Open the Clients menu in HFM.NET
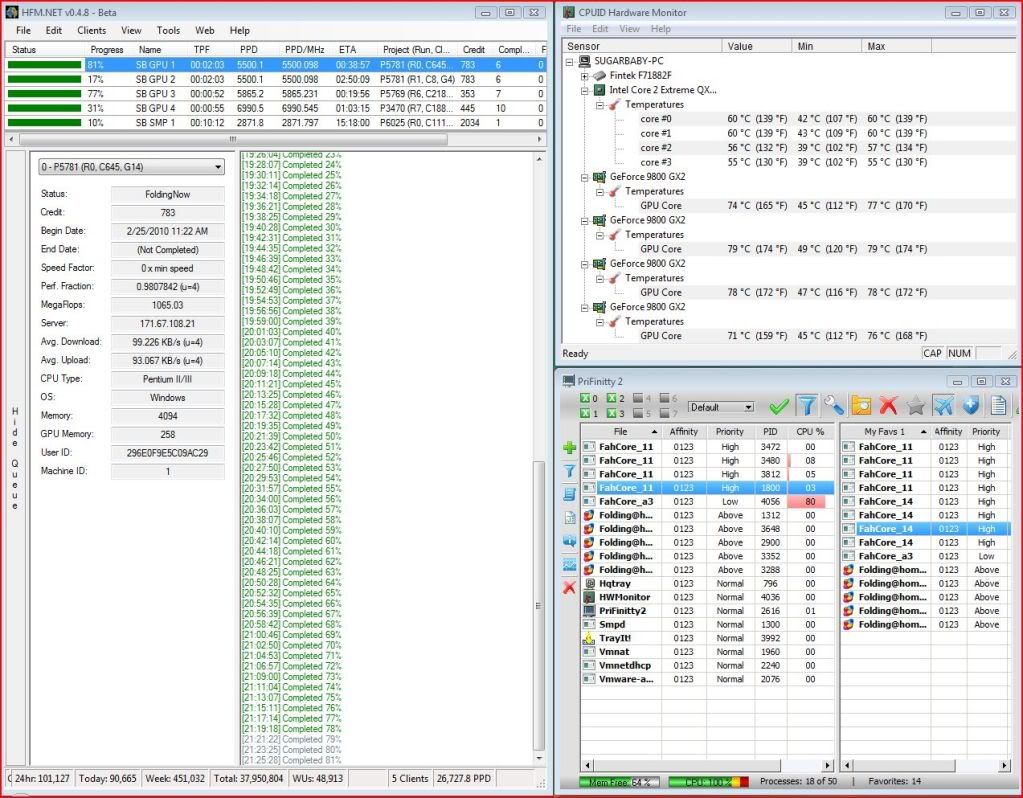1023x798 pixels. point(91,31)
